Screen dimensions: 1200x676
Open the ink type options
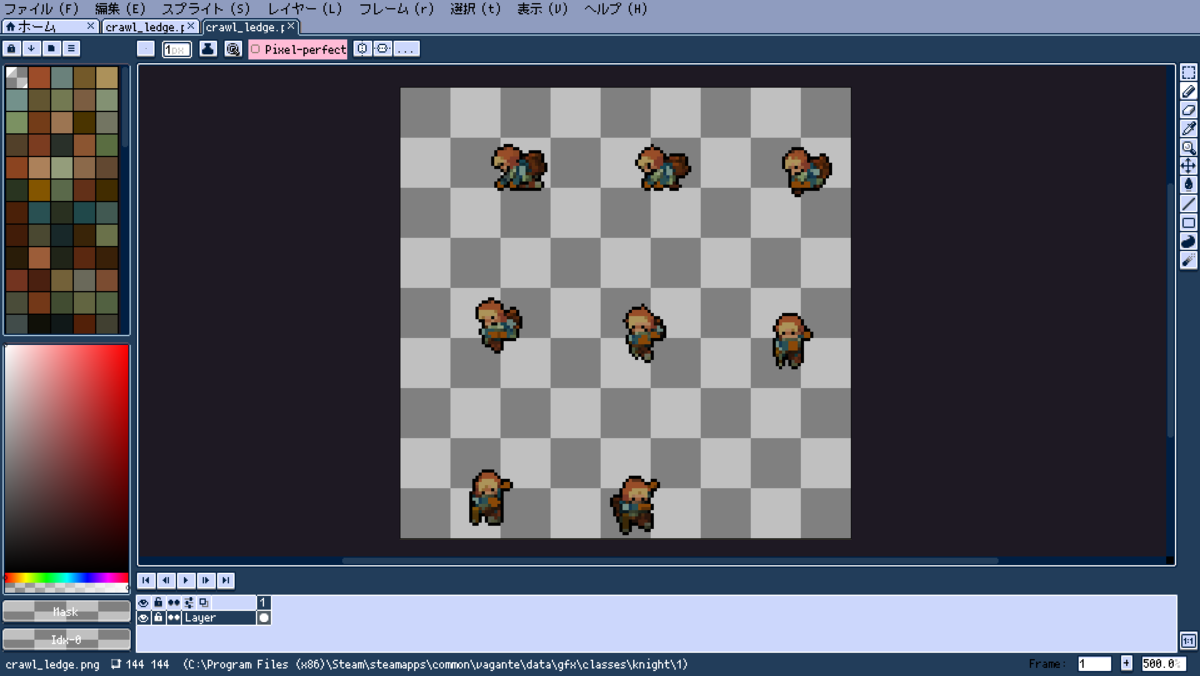(x=208, y=49)
